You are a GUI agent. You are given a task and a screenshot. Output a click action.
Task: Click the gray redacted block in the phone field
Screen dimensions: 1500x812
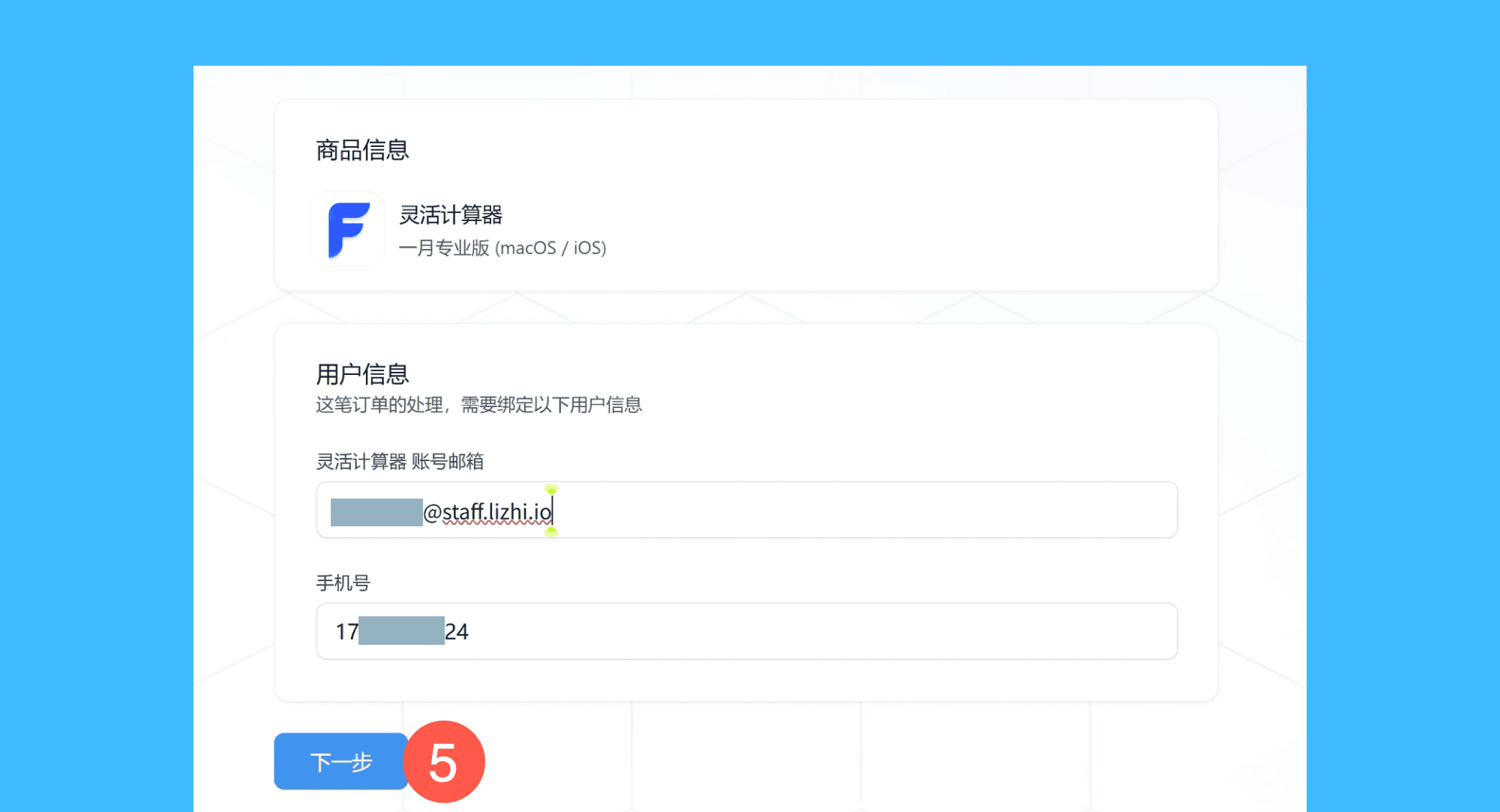pos(401,631)
